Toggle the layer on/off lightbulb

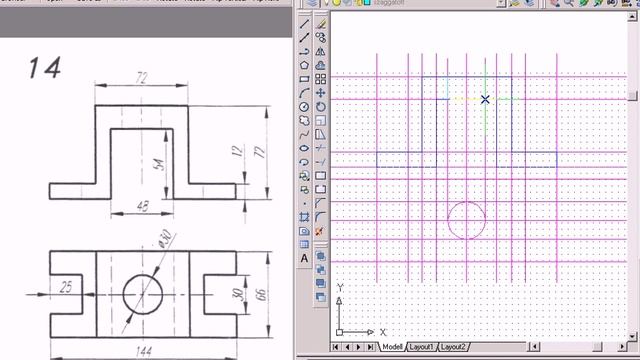[327, 3]
